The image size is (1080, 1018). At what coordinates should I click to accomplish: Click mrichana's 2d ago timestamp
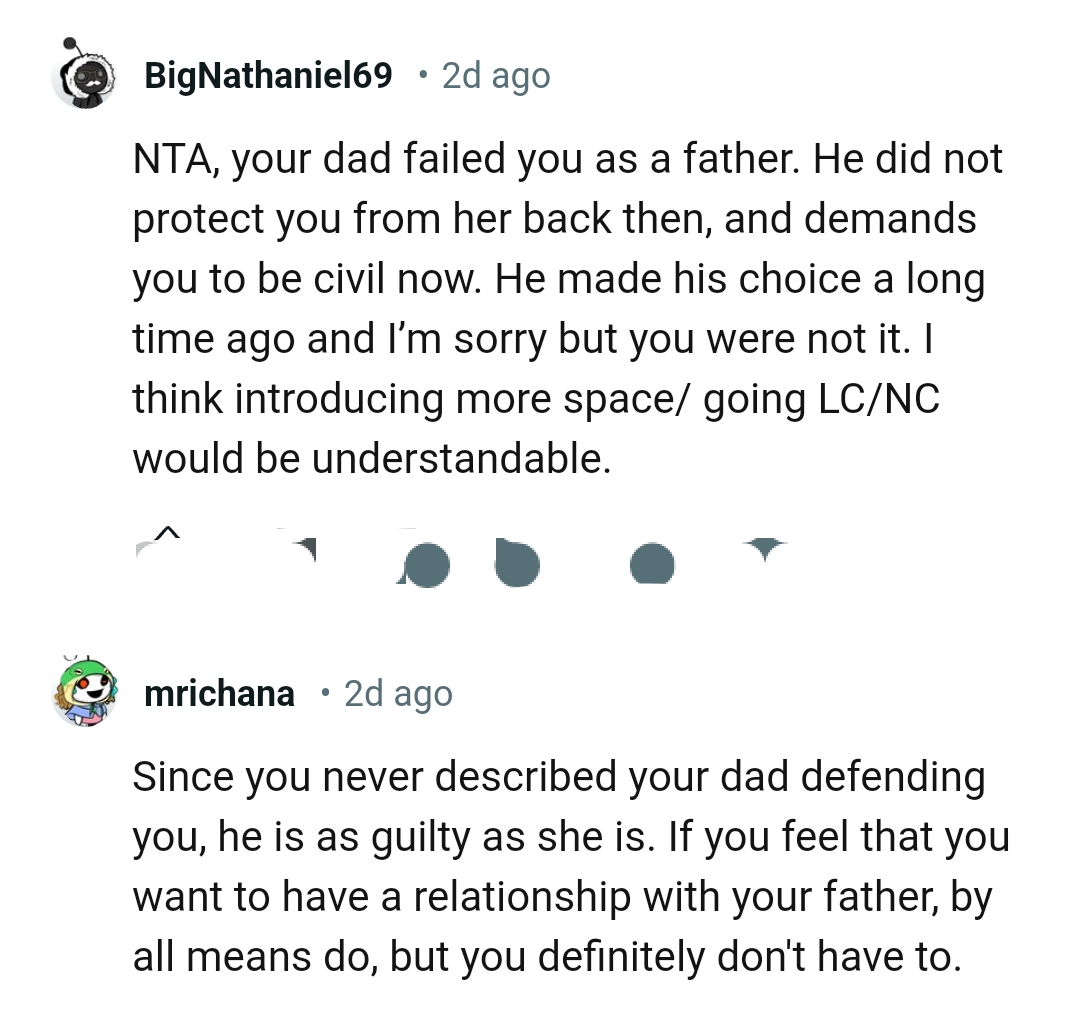pyautogui.click(x=398, y=693)
